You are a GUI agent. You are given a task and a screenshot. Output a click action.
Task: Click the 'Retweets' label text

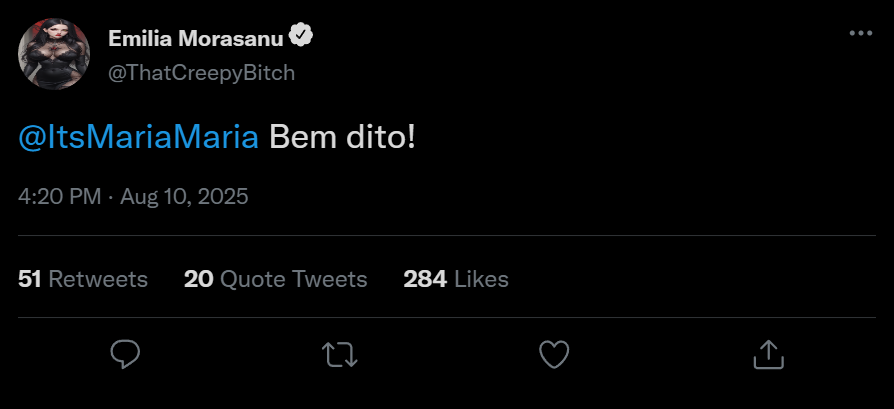click(x=98, y=279)
